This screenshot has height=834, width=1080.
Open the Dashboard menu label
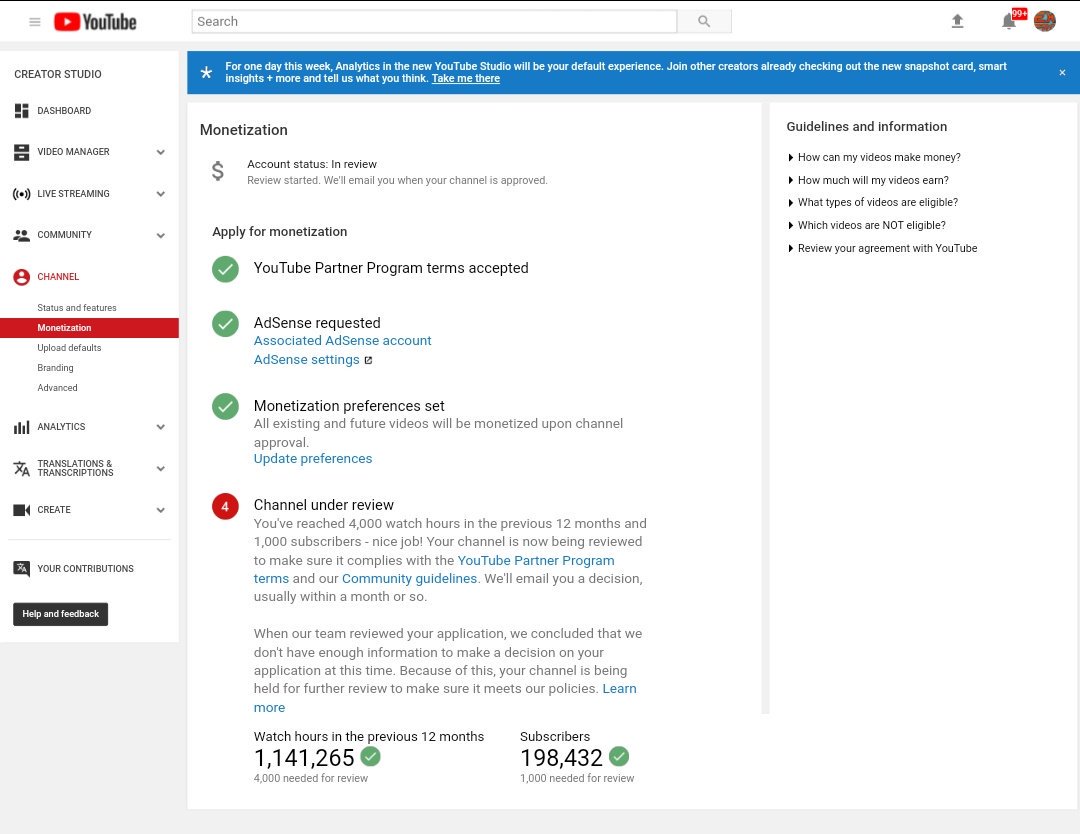(x=64, y=111)
